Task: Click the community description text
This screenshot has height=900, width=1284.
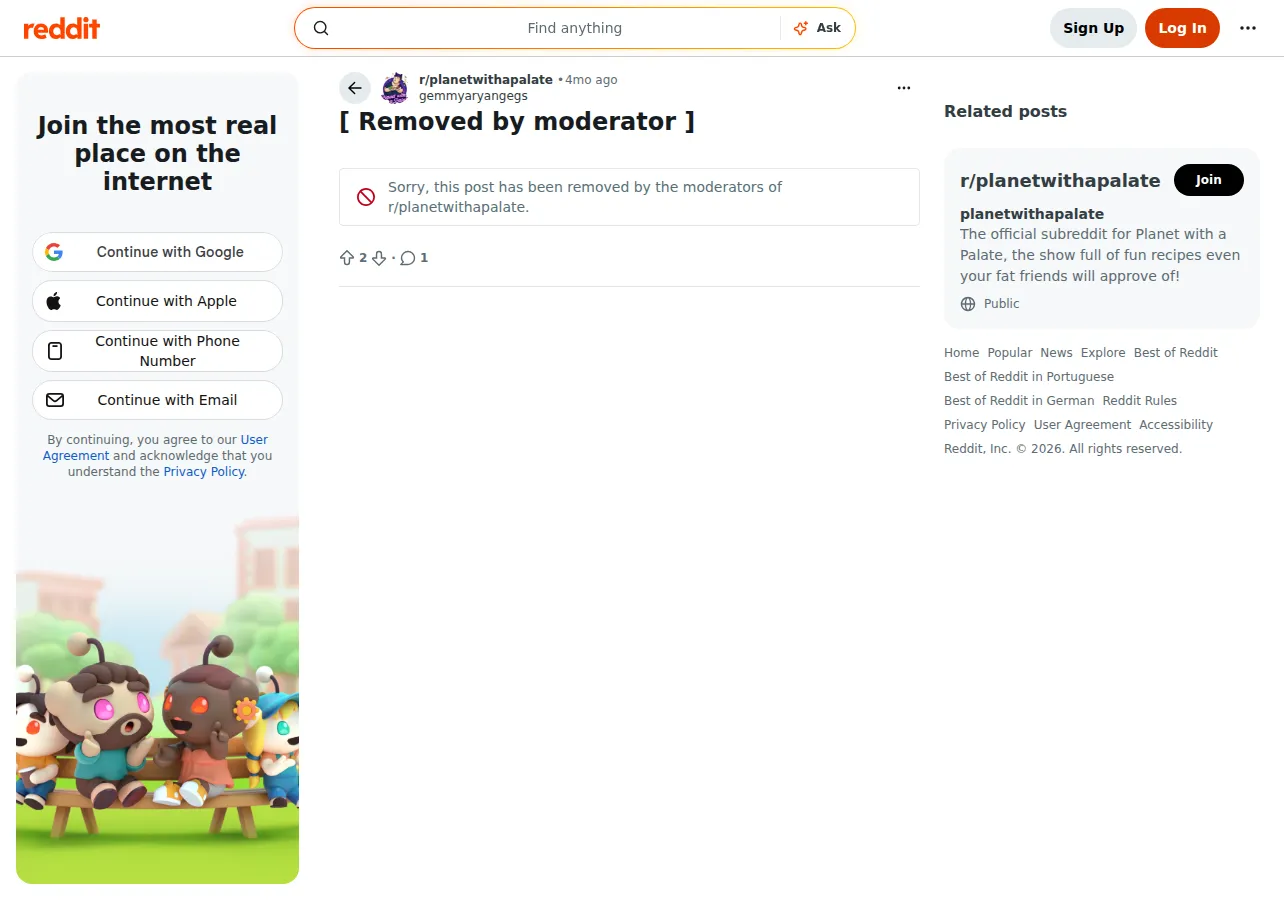Action: coord(1100,255)
